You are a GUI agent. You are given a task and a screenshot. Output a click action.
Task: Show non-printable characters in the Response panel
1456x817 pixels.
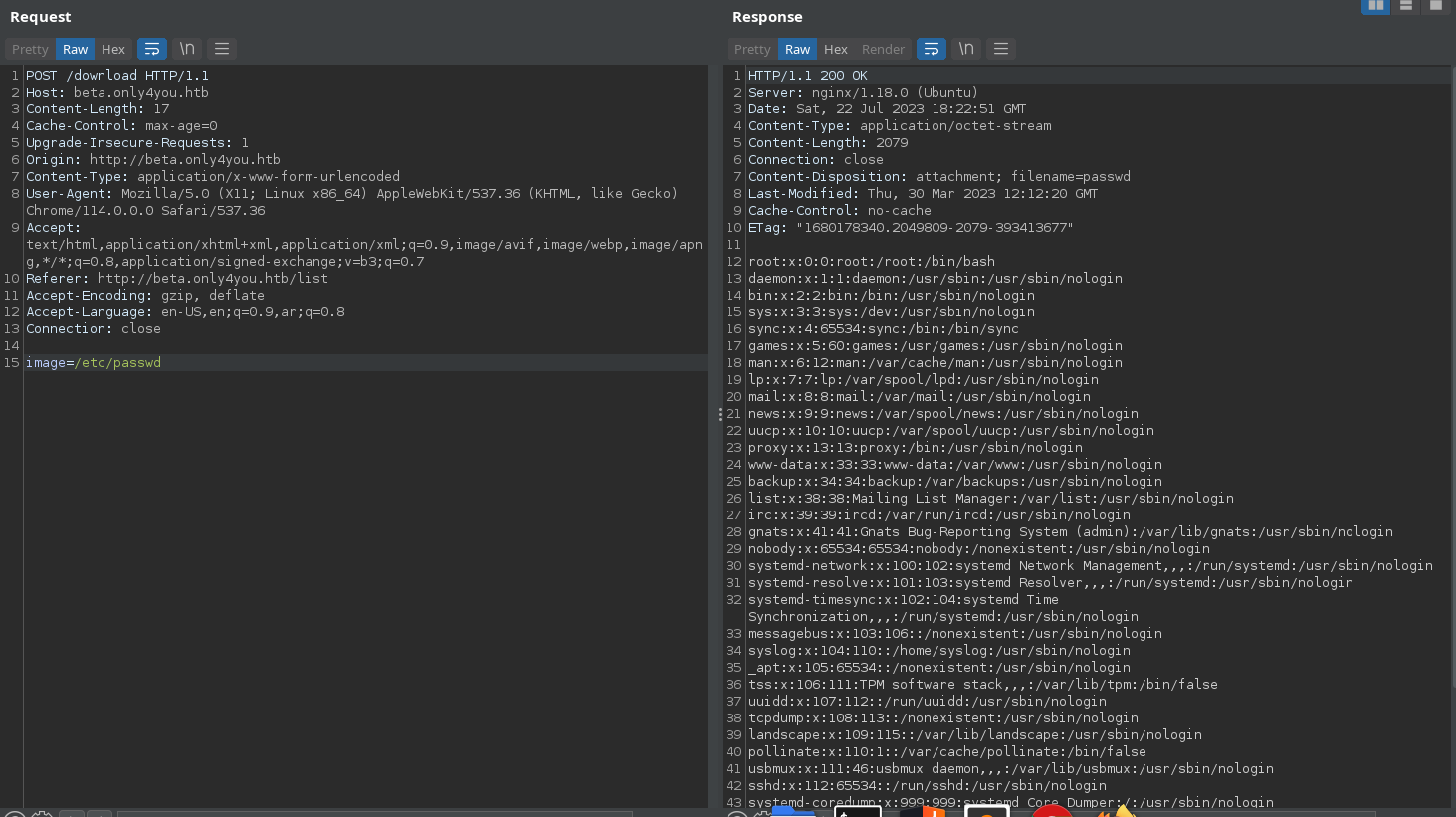point(966,49)
